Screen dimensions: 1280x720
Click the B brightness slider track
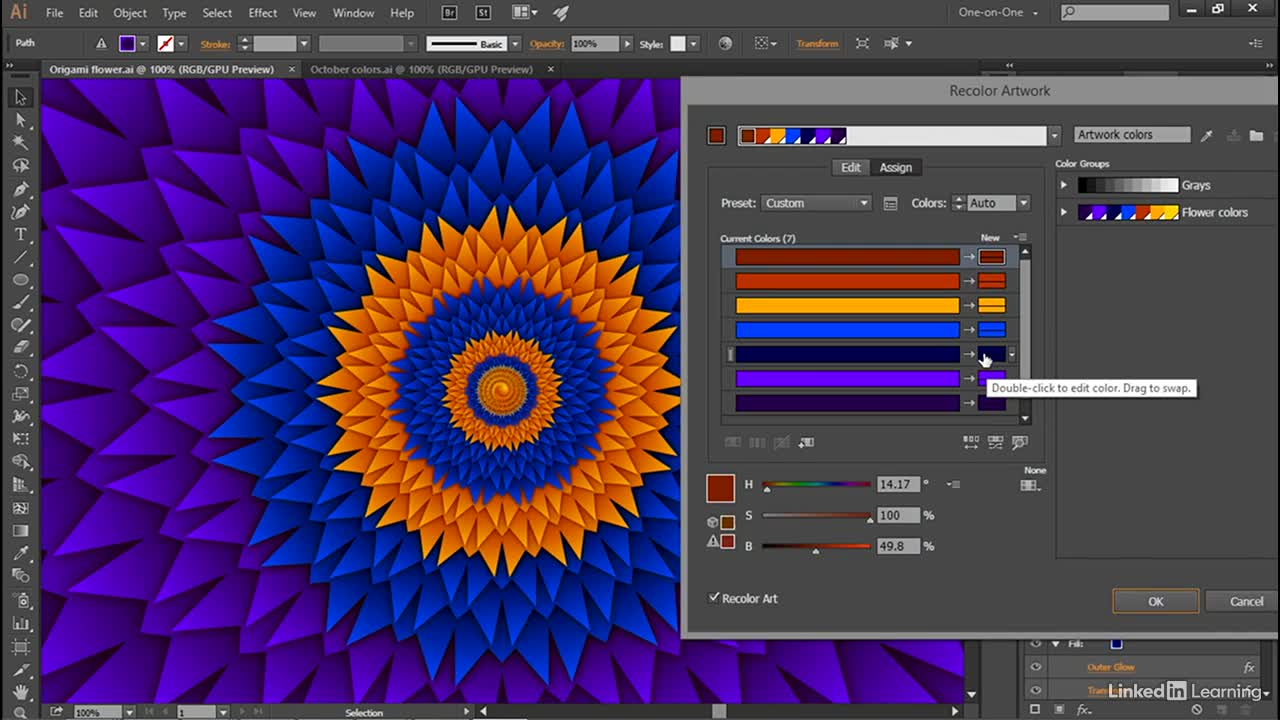(x=816, y=546)
